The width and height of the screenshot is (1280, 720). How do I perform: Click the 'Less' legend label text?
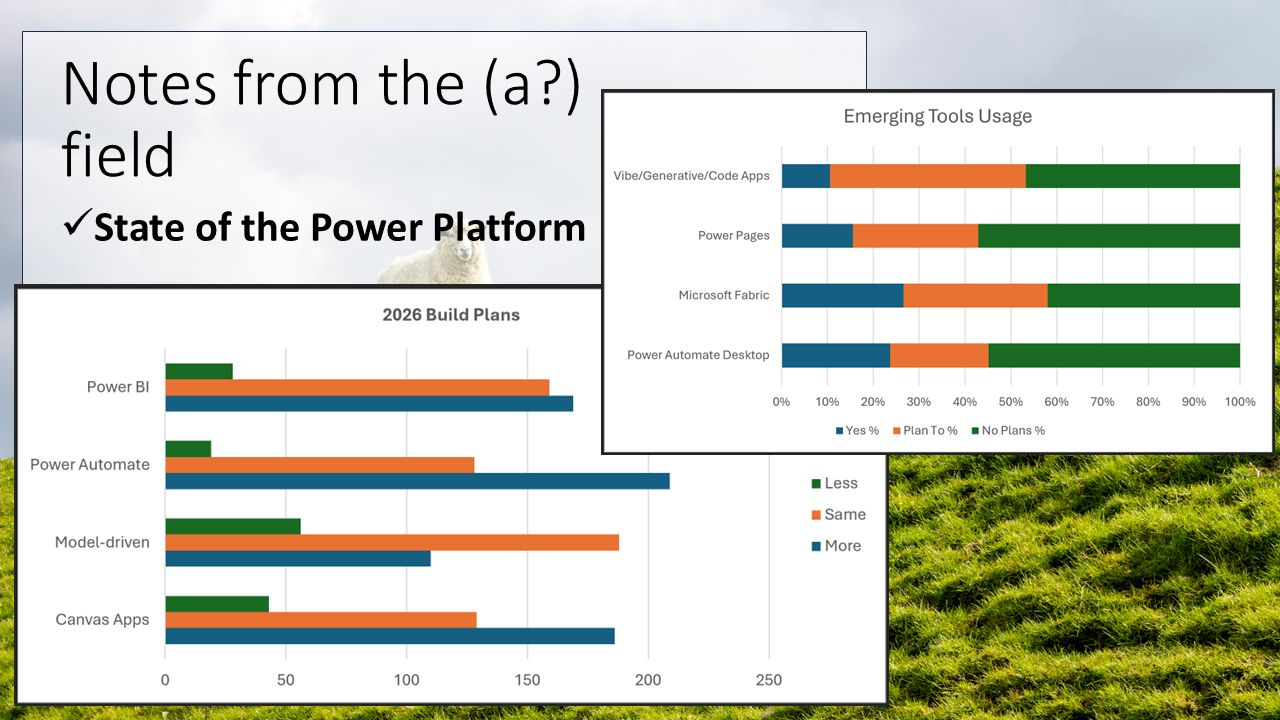pyautogui.click(x=841, y=484)
